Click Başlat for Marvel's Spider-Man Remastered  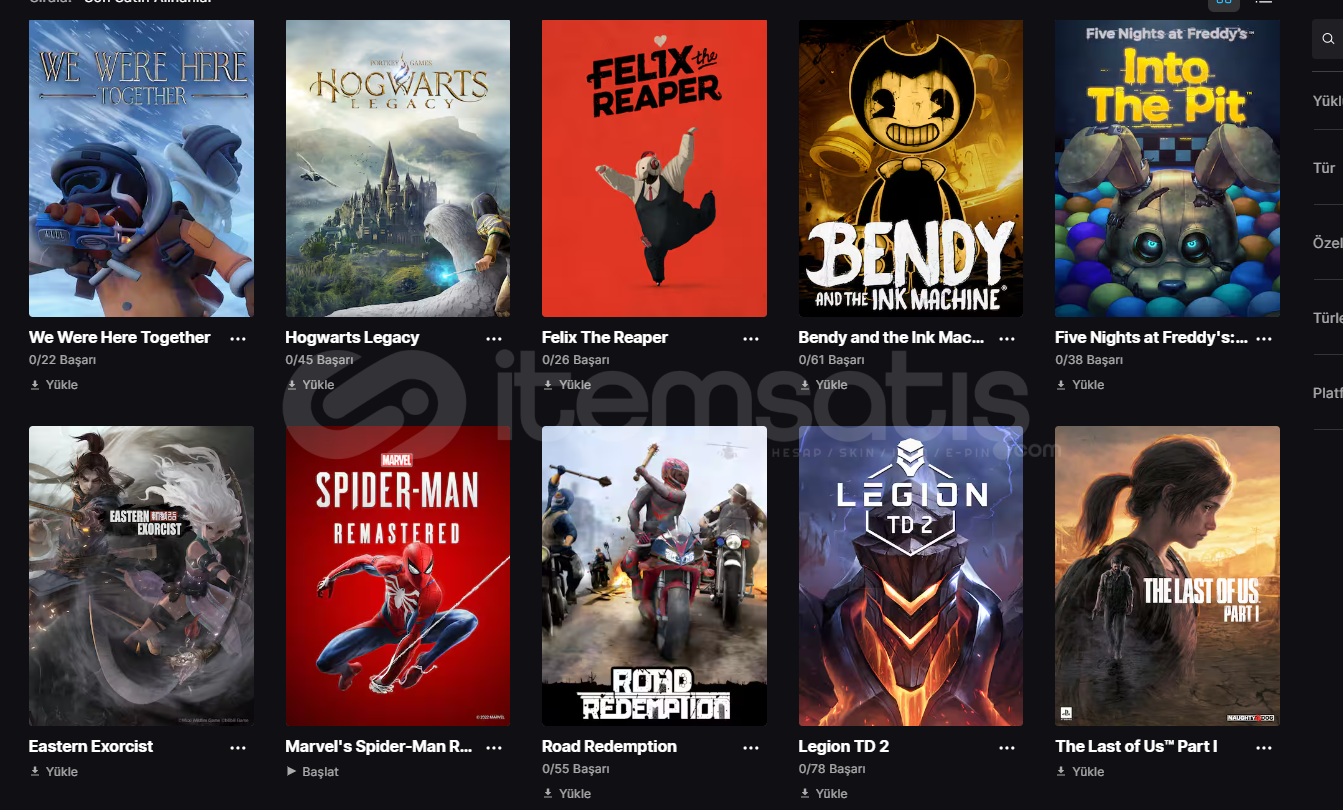click(312, 771)
